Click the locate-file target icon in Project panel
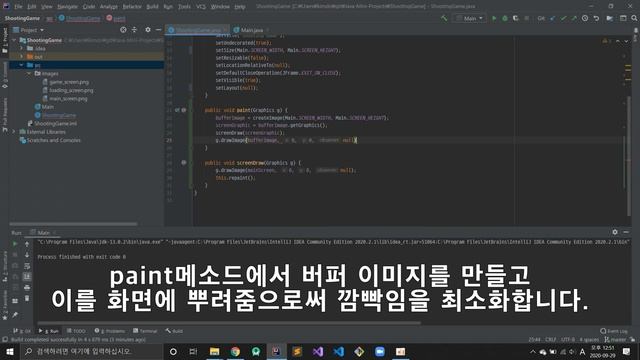This screenshot has width=640, height=360. pyautogui.click(x=123, y=30)
